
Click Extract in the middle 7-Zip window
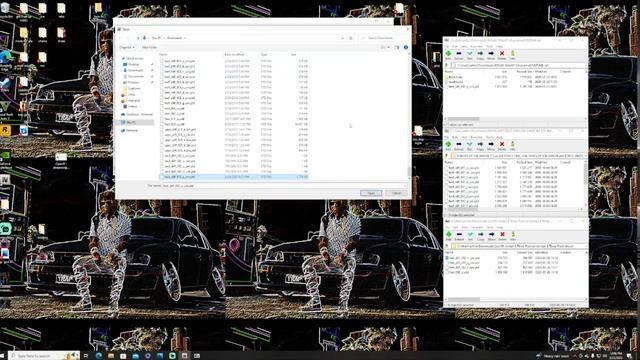[x=459, y=146]
